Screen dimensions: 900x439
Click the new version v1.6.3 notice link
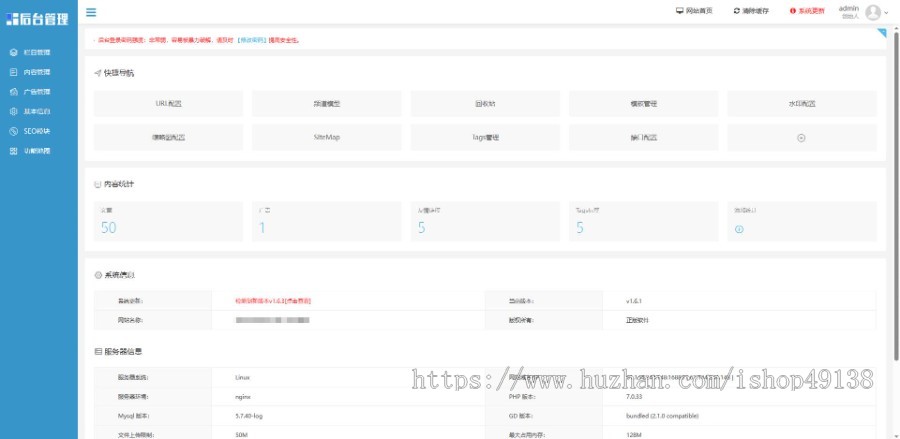pyautogui.click(x=273, y=301)
